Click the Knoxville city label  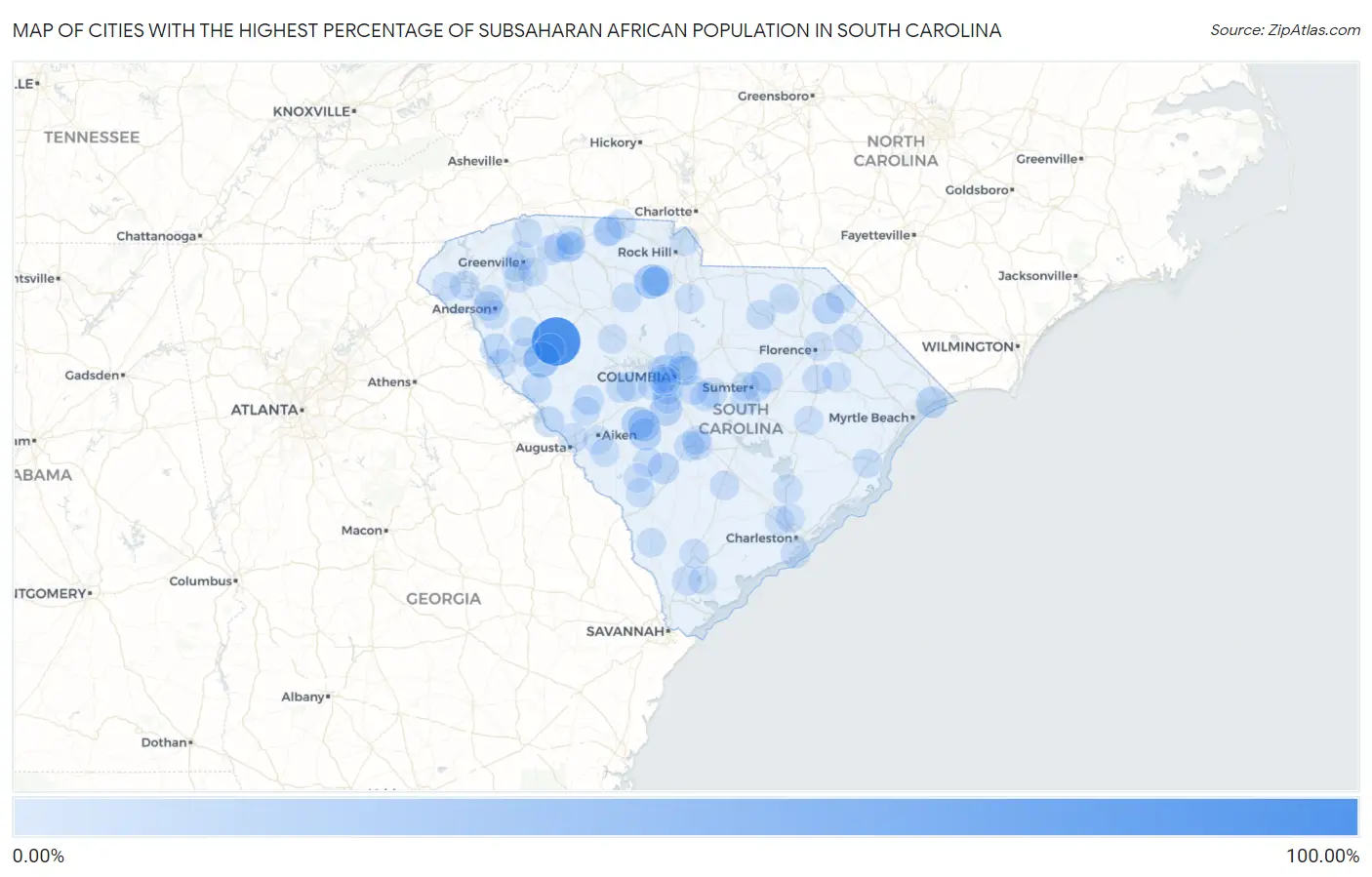[313, 112]
